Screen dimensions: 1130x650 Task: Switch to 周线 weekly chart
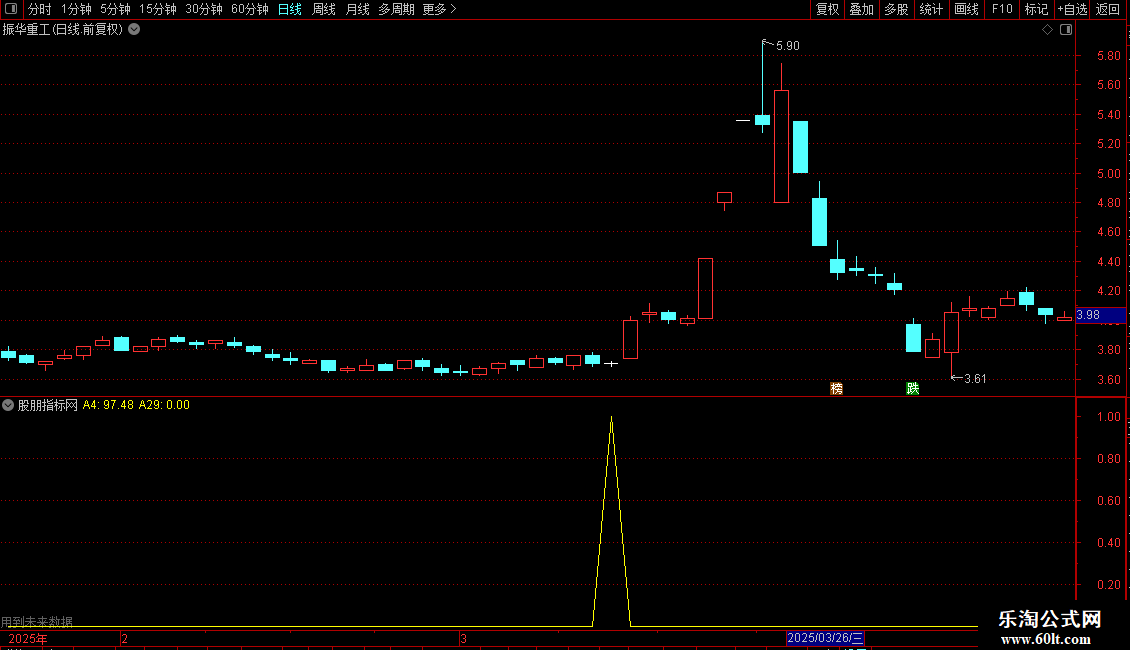[x=324, y=9]
